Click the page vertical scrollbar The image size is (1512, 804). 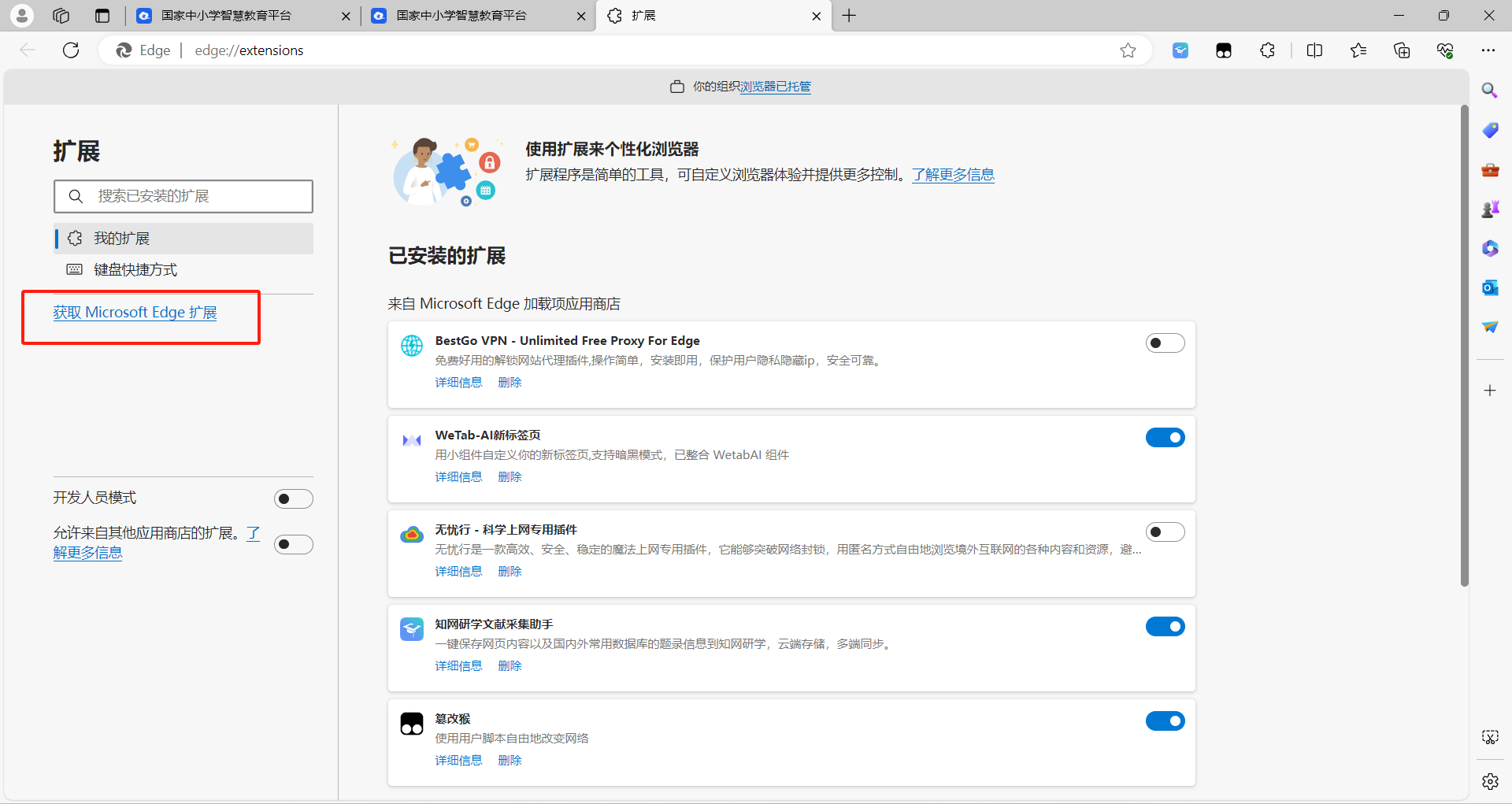point(1465,346)
